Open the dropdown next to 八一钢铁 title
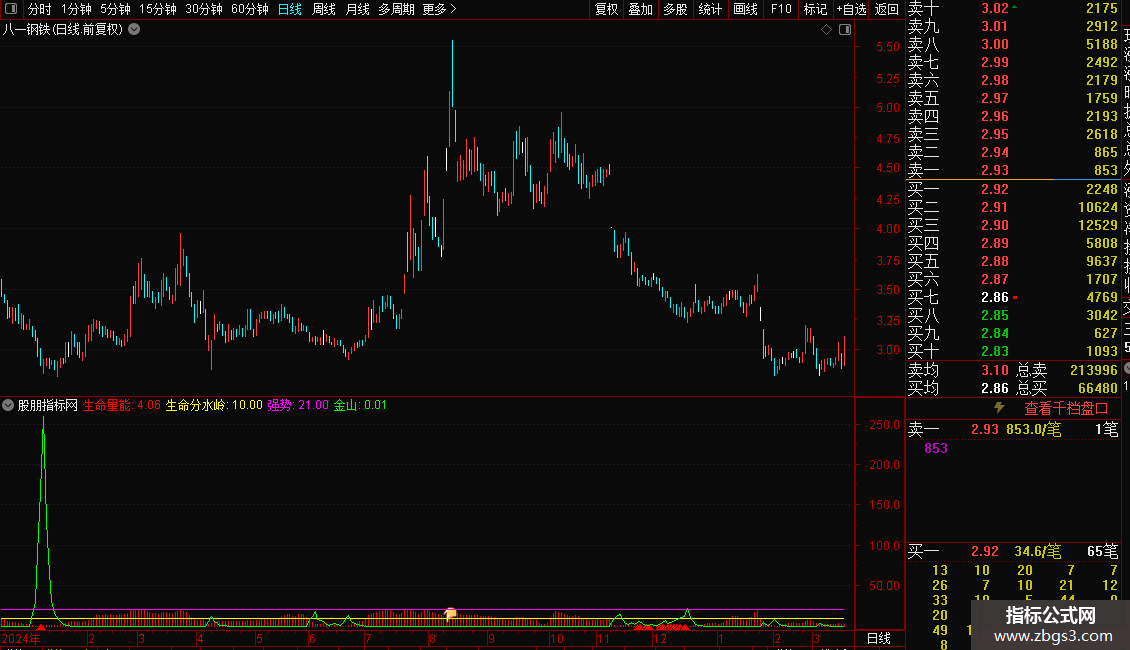Screen dimensions: 1130x650 click(134, 30)
